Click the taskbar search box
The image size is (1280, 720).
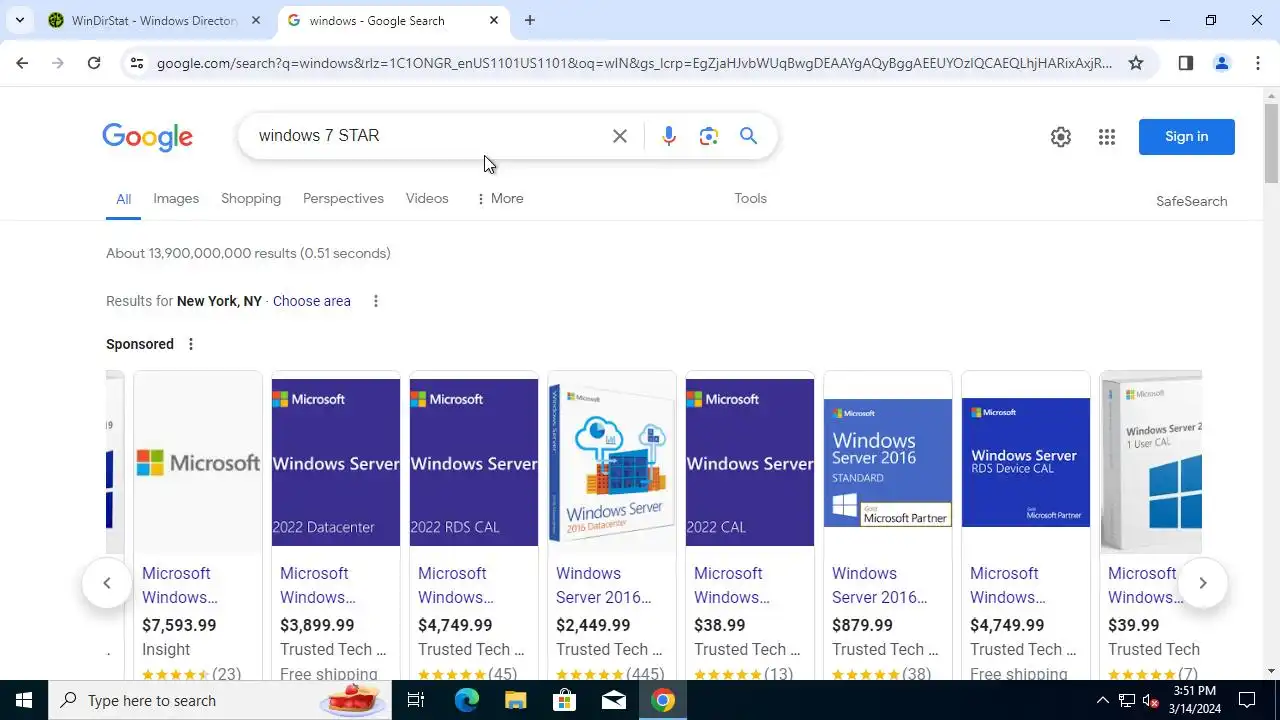click(x=220, y=700)
